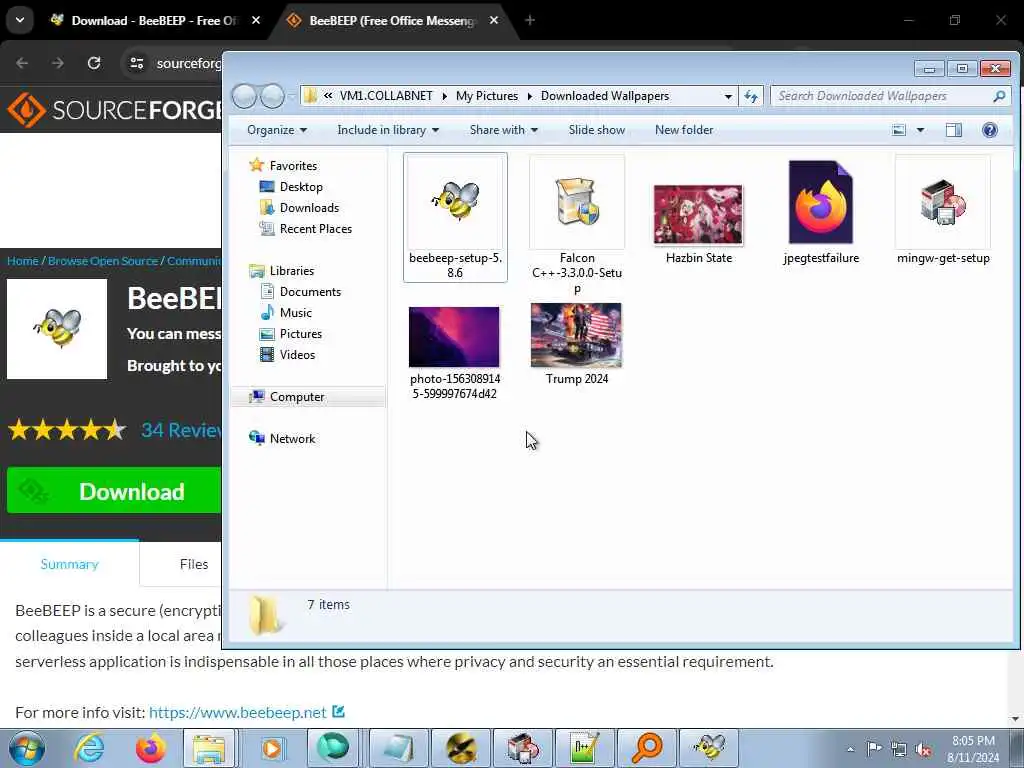
Task: Click the SourceForge logo
Action: [114, 110]
